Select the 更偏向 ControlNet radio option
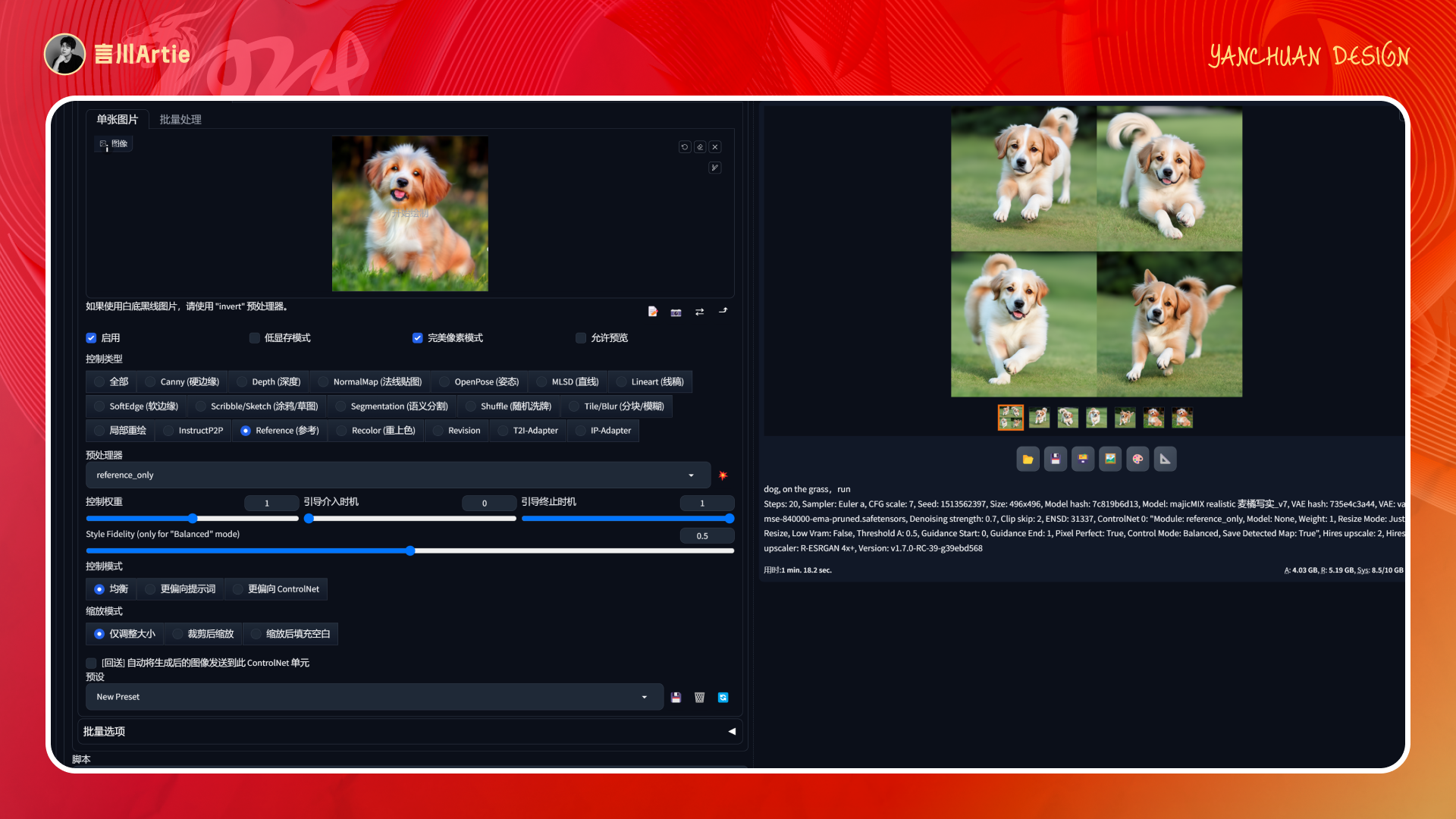The image size is (1456, 819). [235, 589]
